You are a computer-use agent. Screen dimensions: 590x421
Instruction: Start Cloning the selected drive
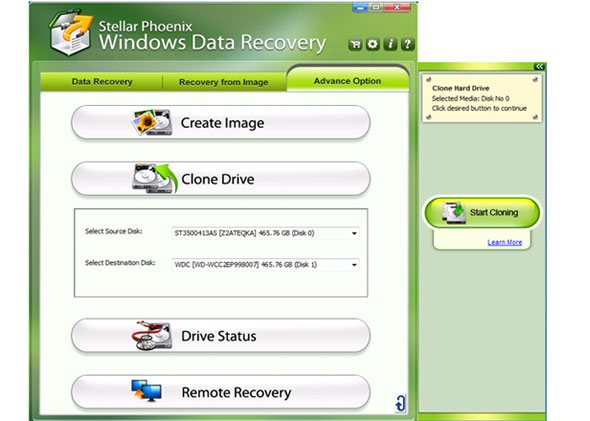click(x=482, y=213)
